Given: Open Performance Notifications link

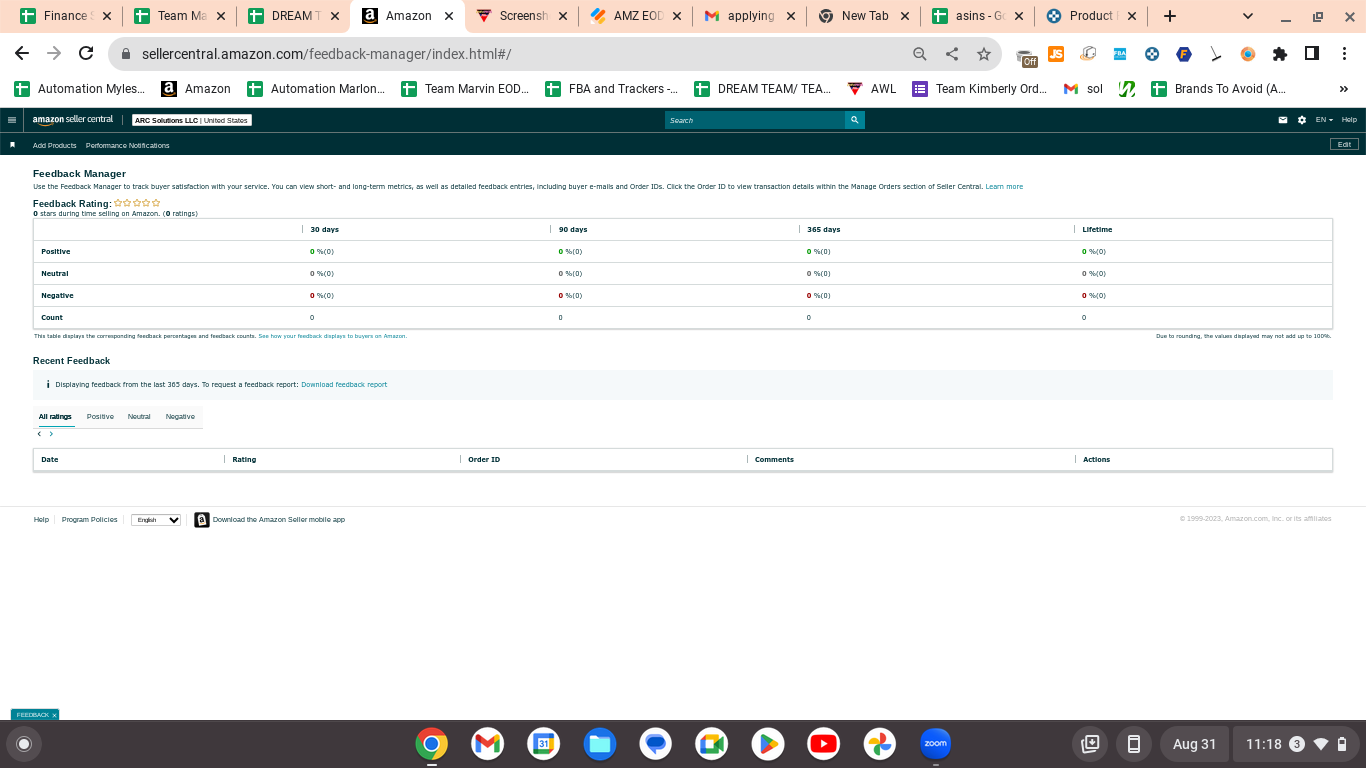Looking at the screenshot, I should [x=128, y=146].
